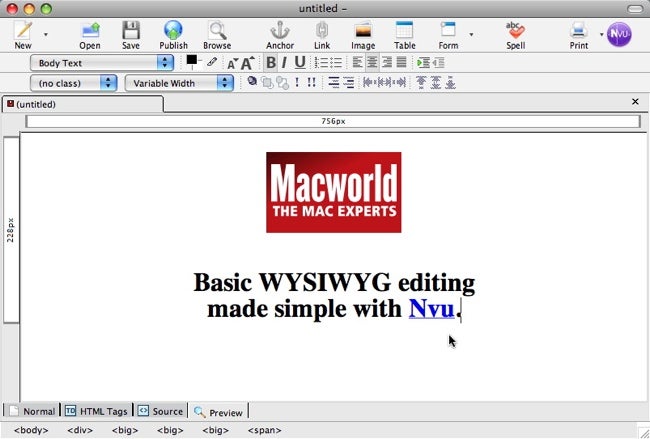Switch to the (untitled) document tab
This screenshot has height=439, width=650.
pyautogui.click(x=83, y=104)
